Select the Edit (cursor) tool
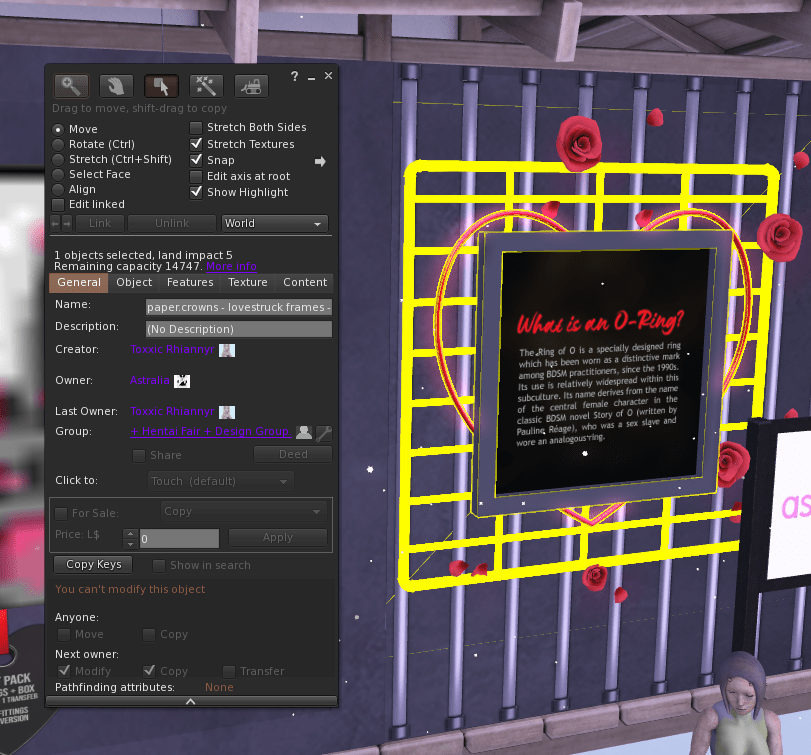This screenshot has height=755, width=811. click(161, 86)
